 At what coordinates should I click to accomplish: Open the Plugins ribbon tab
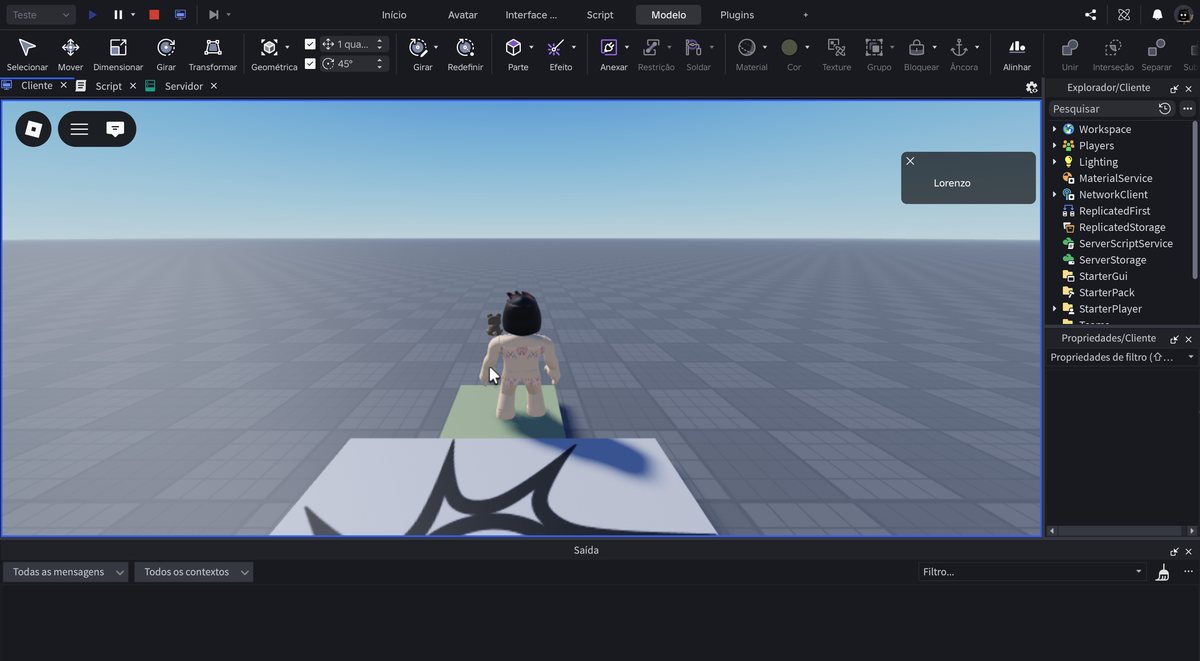coord(737,15)
